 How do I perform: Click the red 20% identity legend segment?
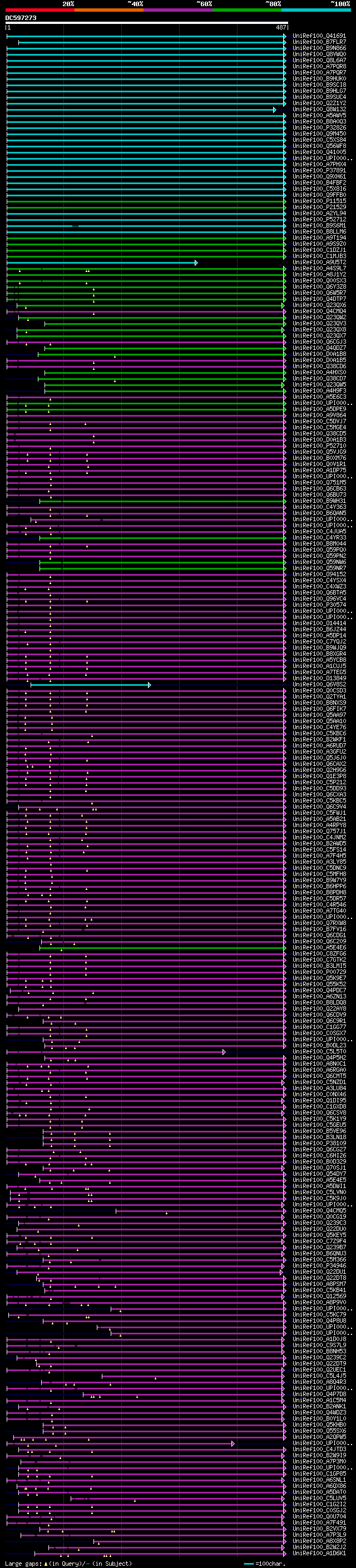click(39, 10)
